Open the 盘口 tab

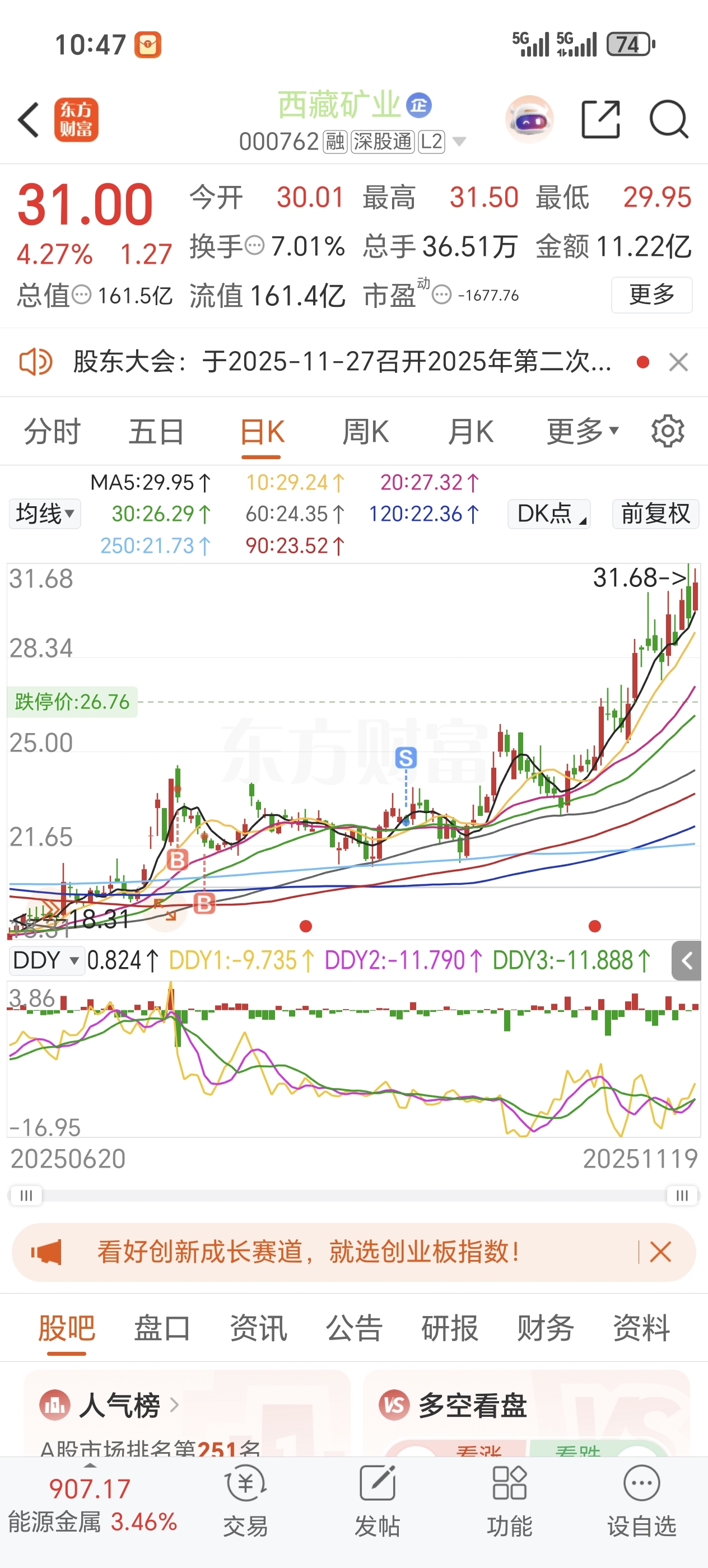click(162, 1328)
